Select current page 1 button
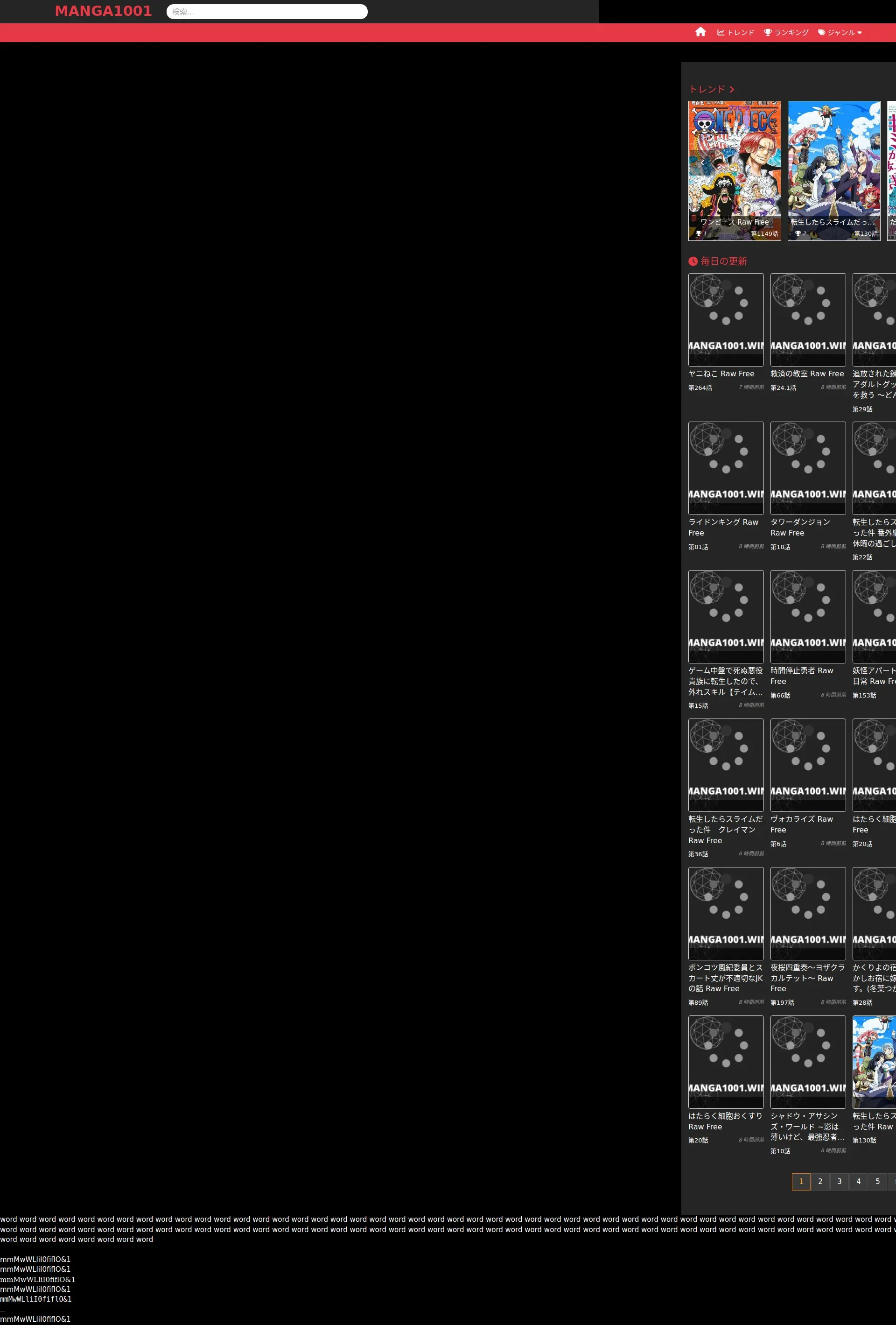This screenshot has height=1325, width=896. click(800, 1181)
